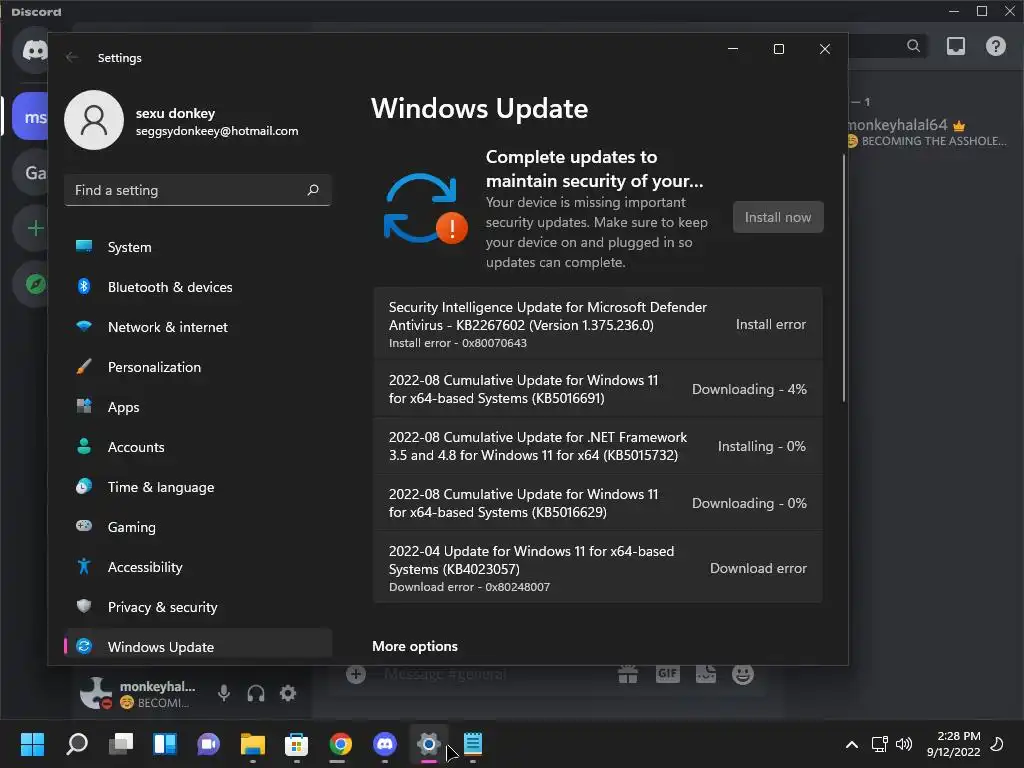Screen dimensions: 1024x768
Task: Select monkeyhalal64 in Discord member list
Action: point(927,131)
